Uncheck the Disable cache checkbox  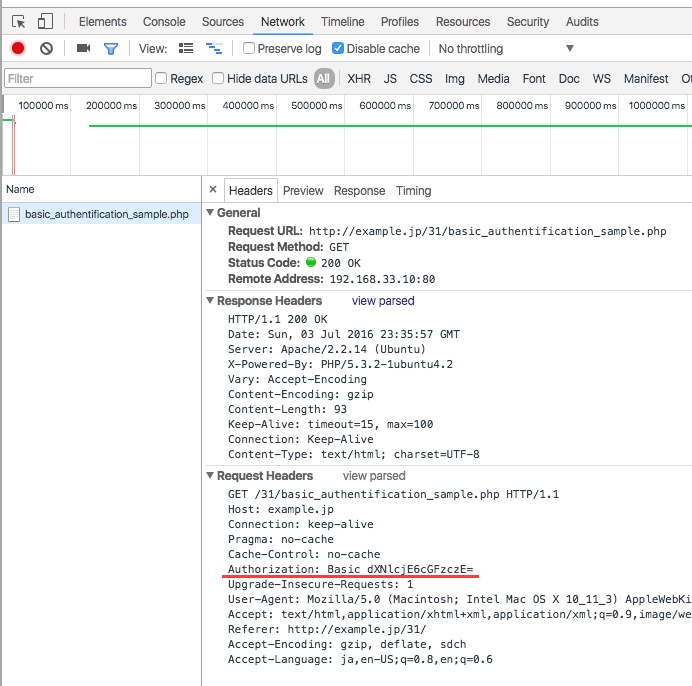click(338, 48)
